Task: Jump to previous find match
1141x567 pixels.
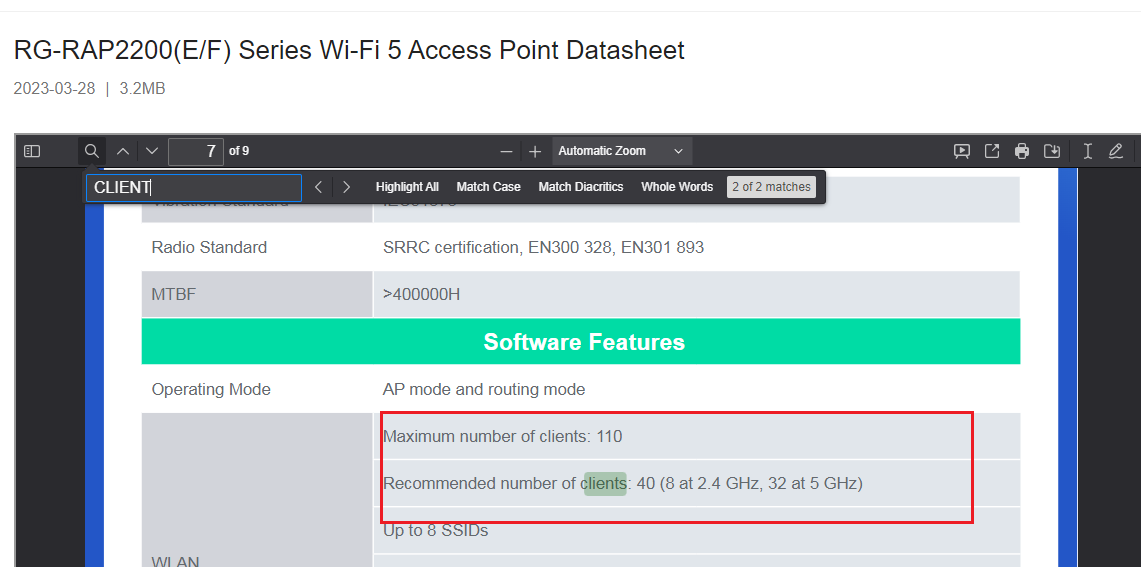Action: click(318, 187)
